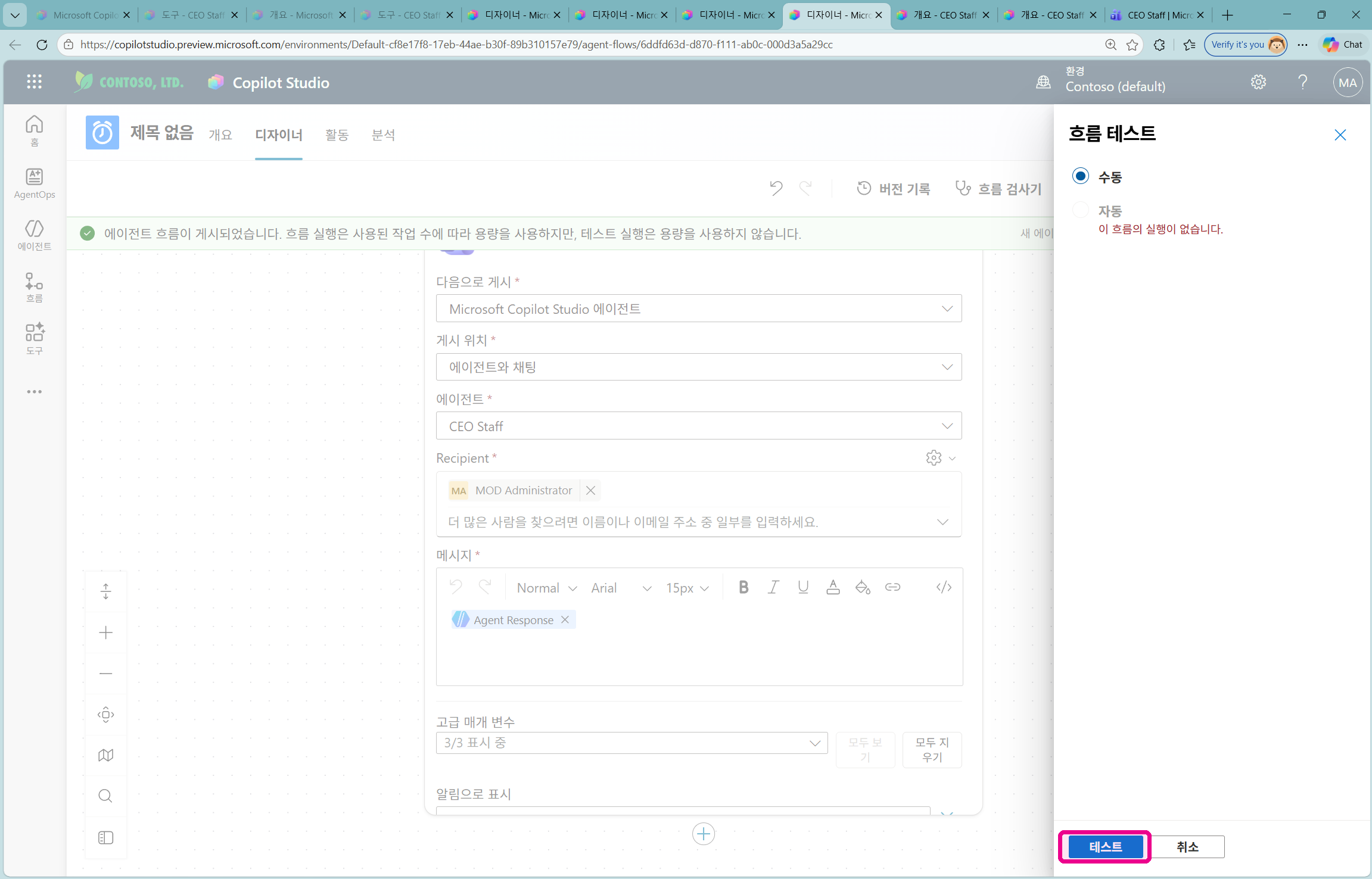Open highlight fill color tool

tap(863, 587)
